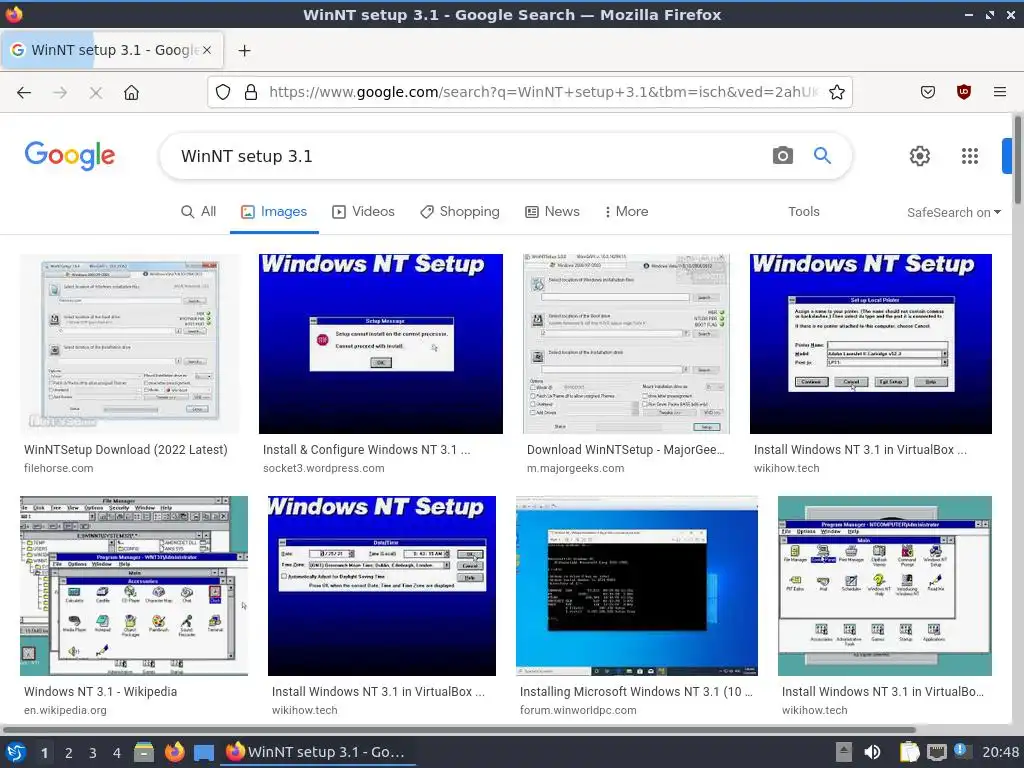Screen dimensions: 1024x768
Task: Select the WinNT setup 3.1 taskbar window
Action: click(x=318, y=752)
